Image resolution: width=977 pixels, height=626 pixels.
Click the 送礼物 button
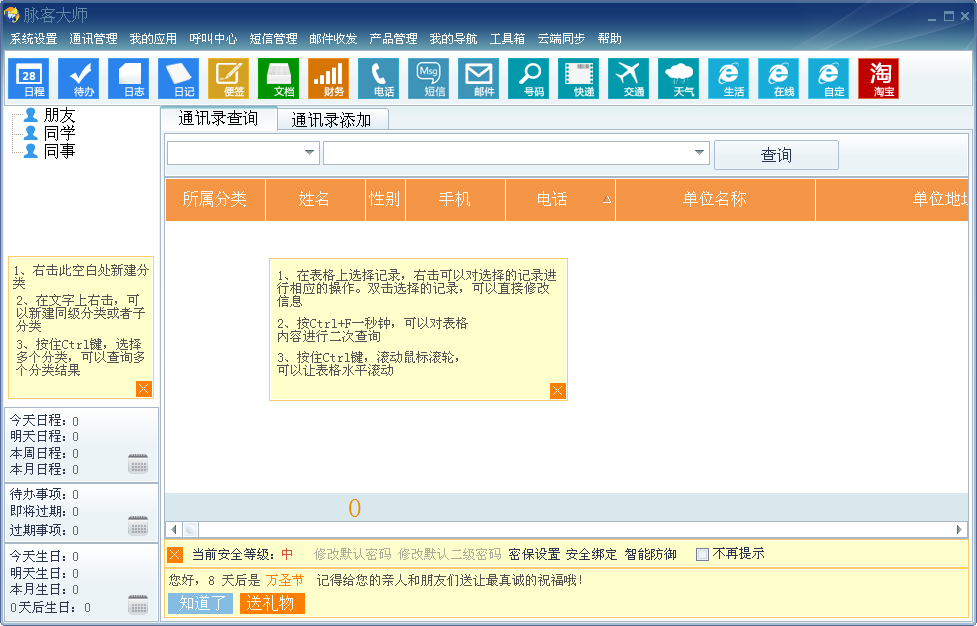pos(272,604)
